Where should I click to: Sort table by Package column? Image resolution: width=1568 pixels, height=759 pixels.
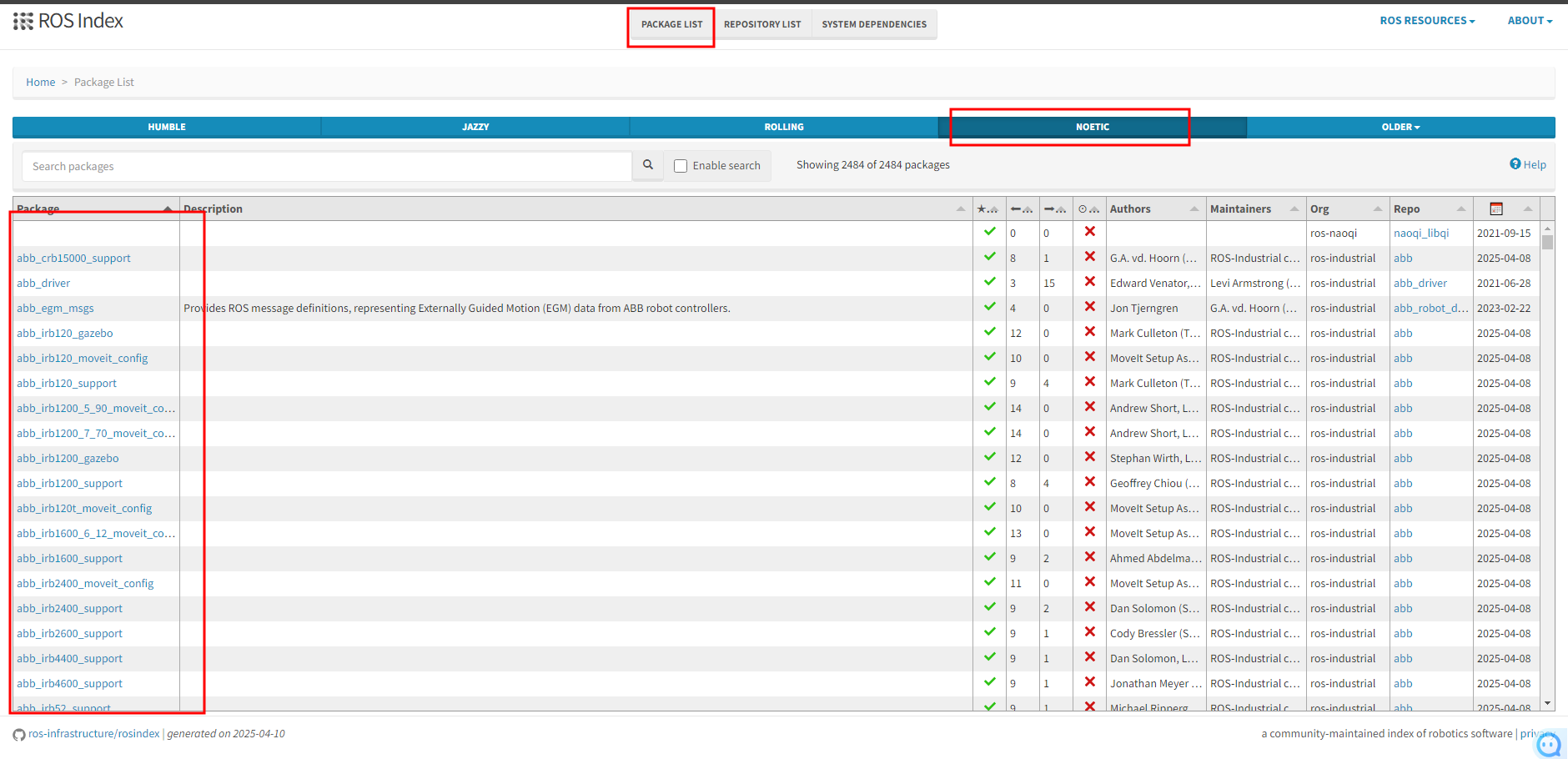[x=94, y=209]
